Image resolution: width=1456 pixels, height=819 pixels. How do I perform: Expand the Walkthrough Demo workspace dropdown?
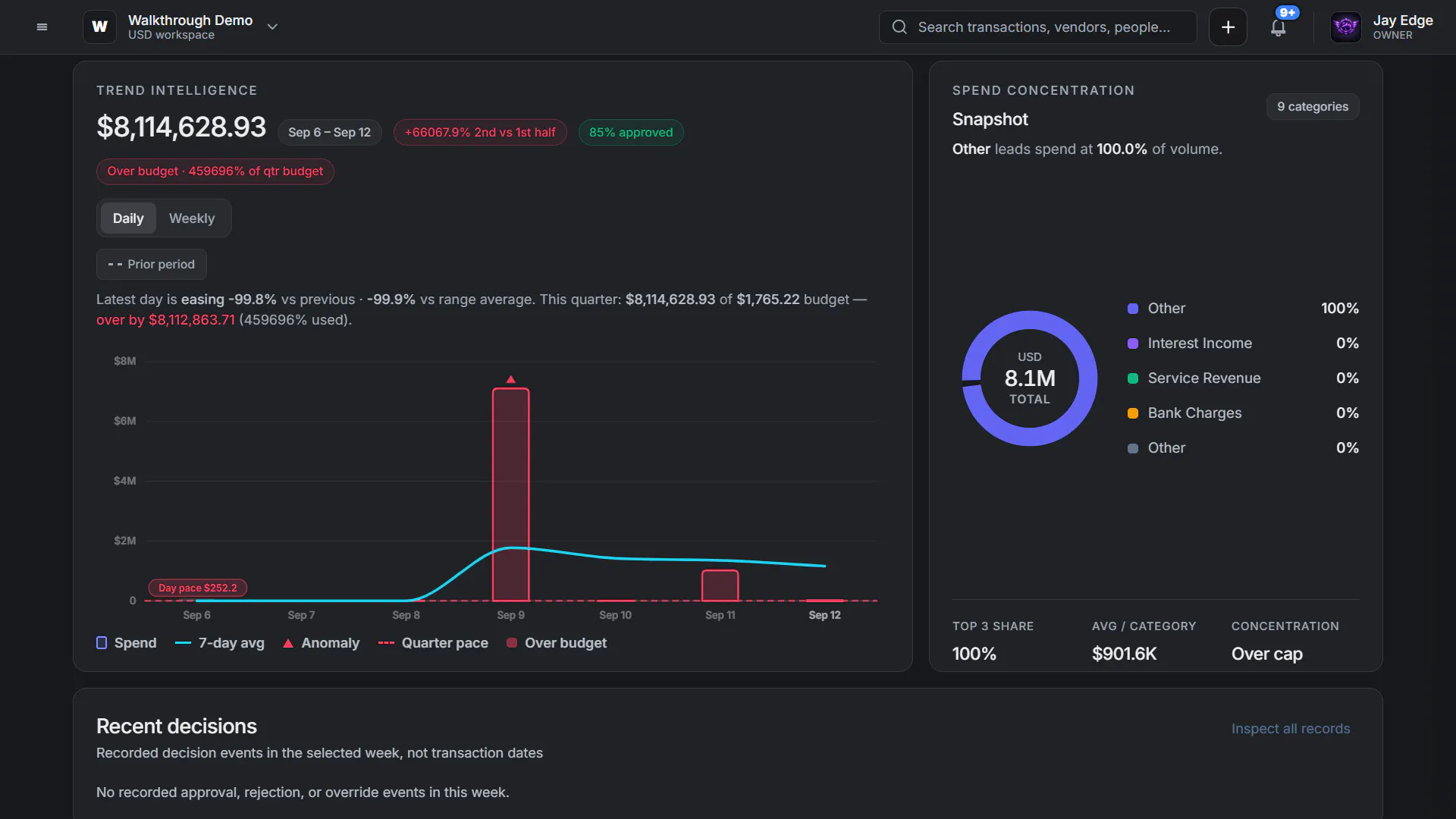tap(272, 27)
